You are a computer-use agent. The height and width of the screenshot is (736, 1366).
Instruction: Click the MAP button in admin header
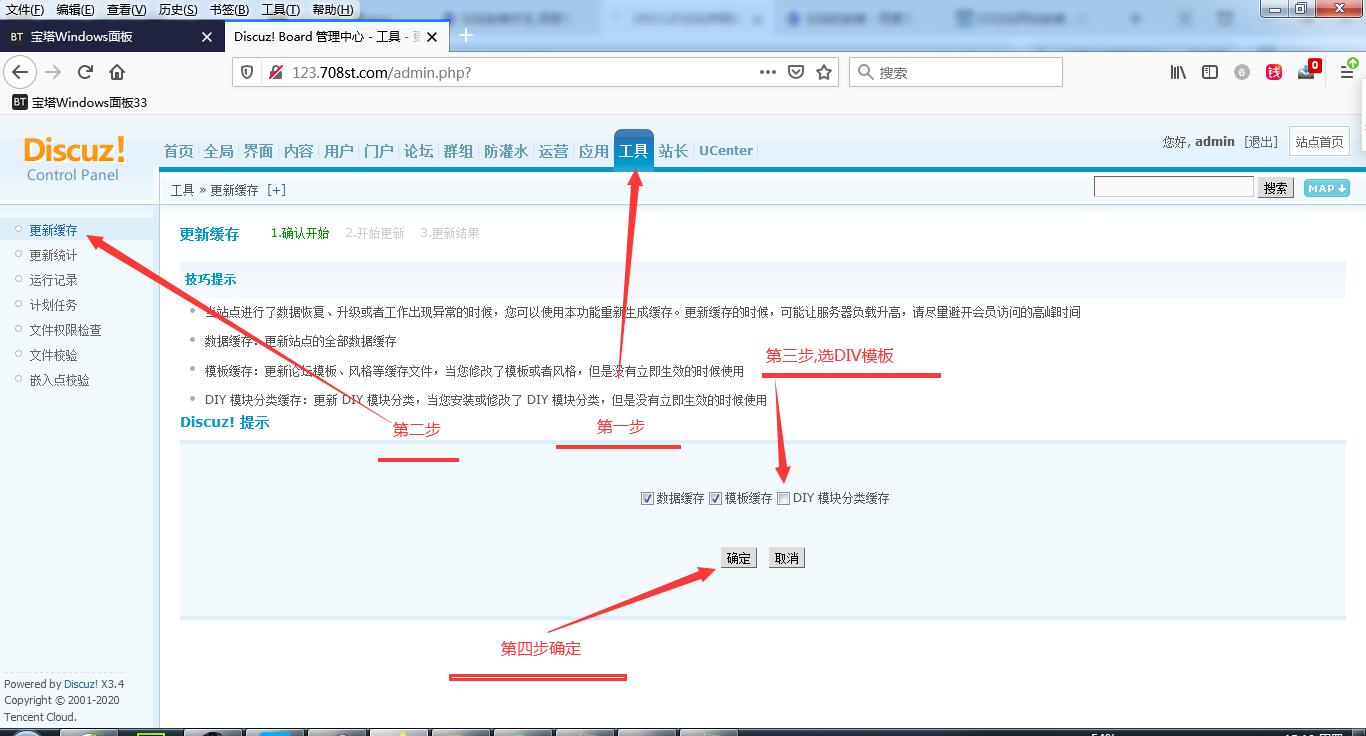click(1327, 188)
